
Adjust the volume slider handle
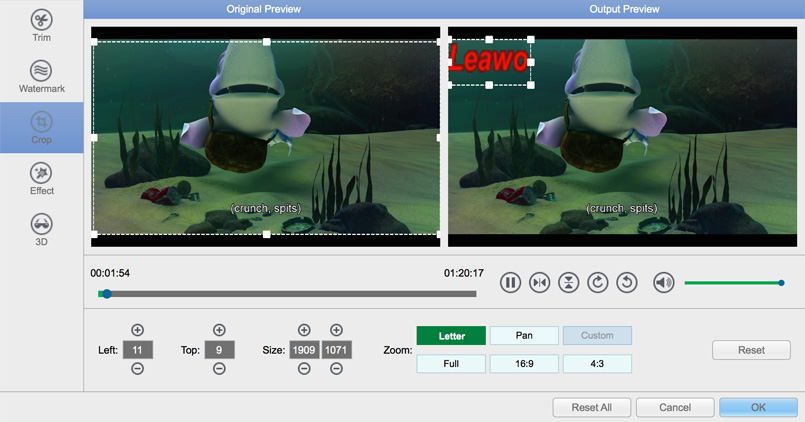[781, 283]
